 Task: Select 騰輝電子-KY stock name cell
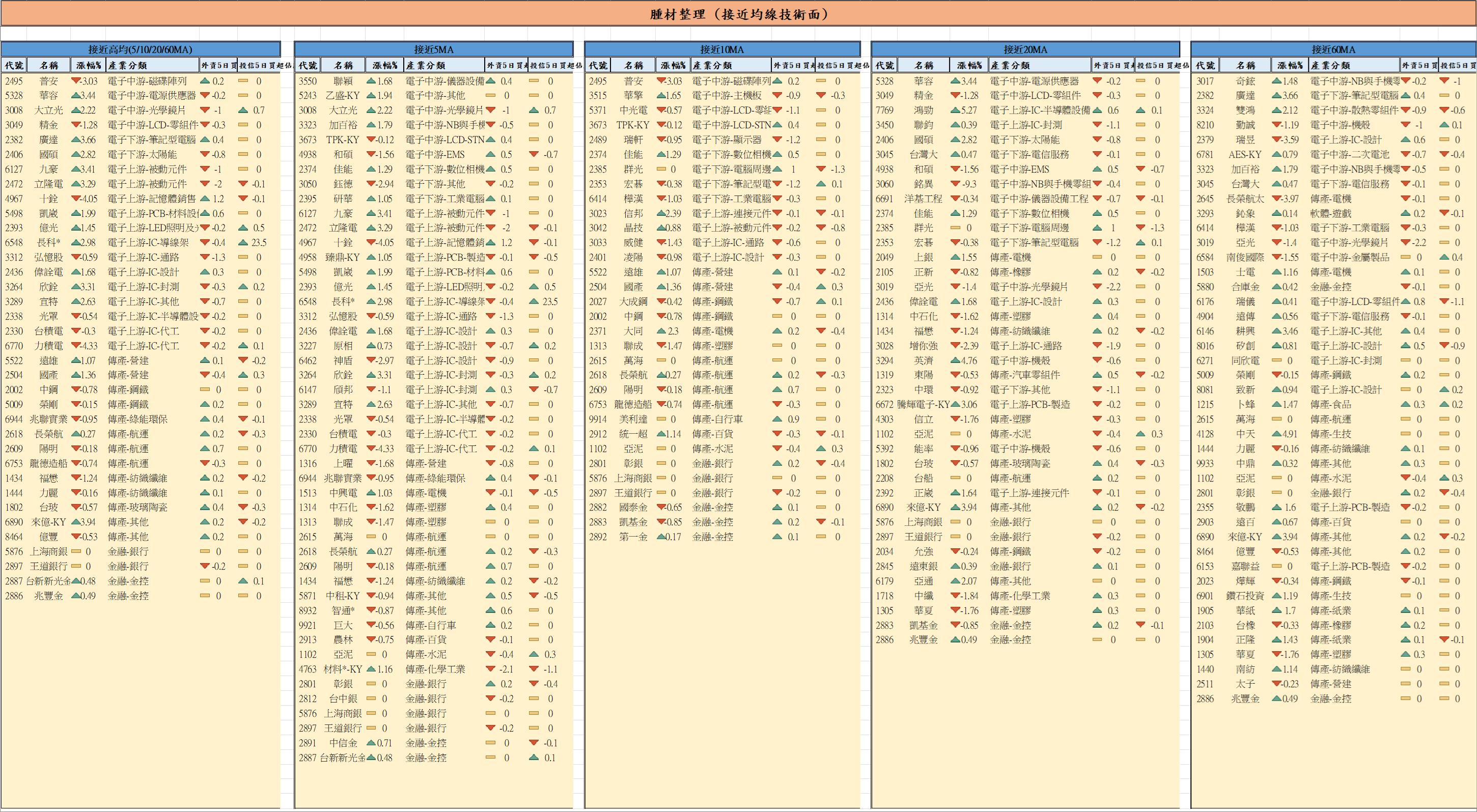click(x=923, y=405)
